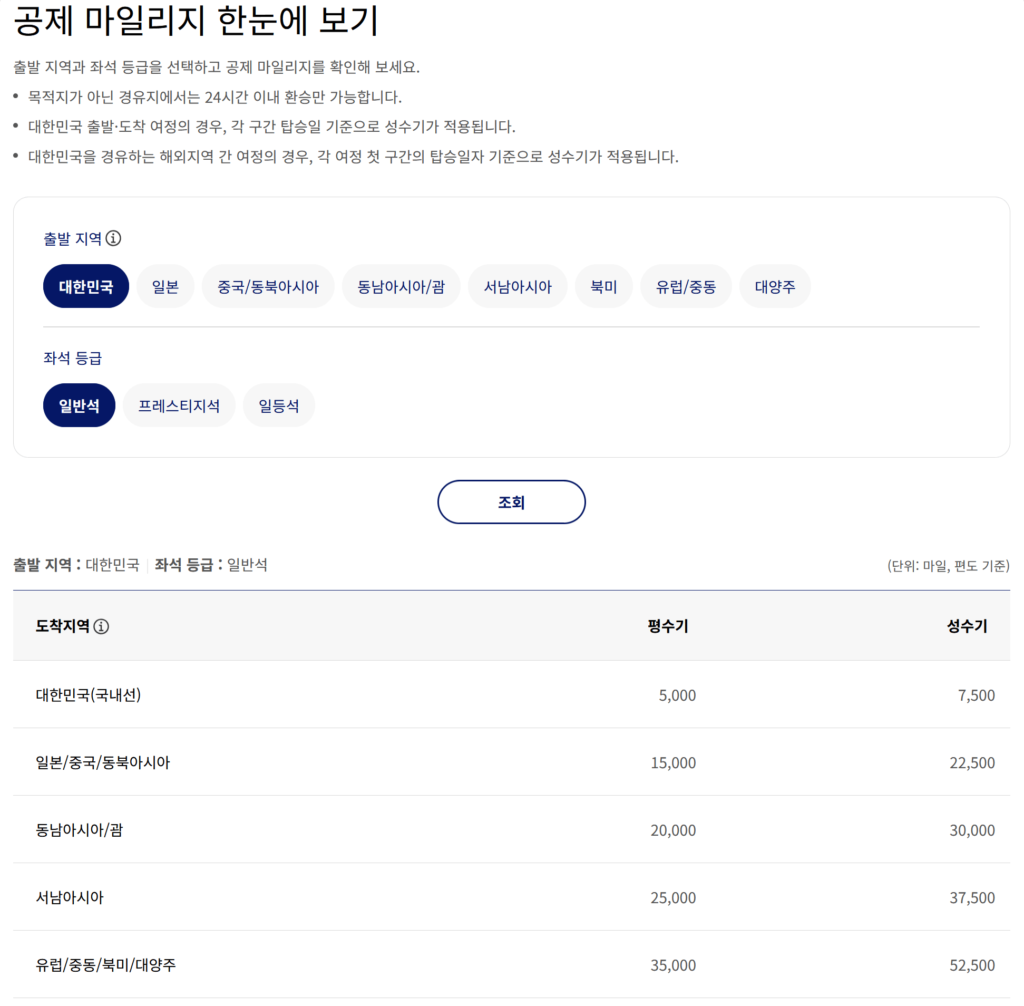Screen dimensions: 1024x1006
Task: Click the 일본/중국/동북아시아 row label
Action: [x=103, y=762]
